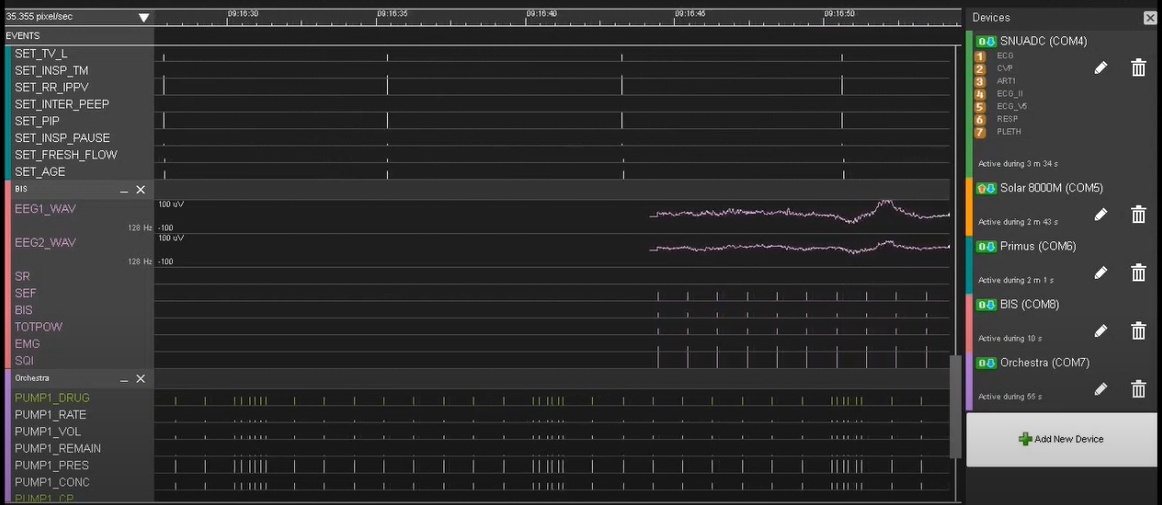The image size is (1162, 505).
Task: Toggle Primus (COM6) connection status indicator
Action: click(x=986, y=247)
